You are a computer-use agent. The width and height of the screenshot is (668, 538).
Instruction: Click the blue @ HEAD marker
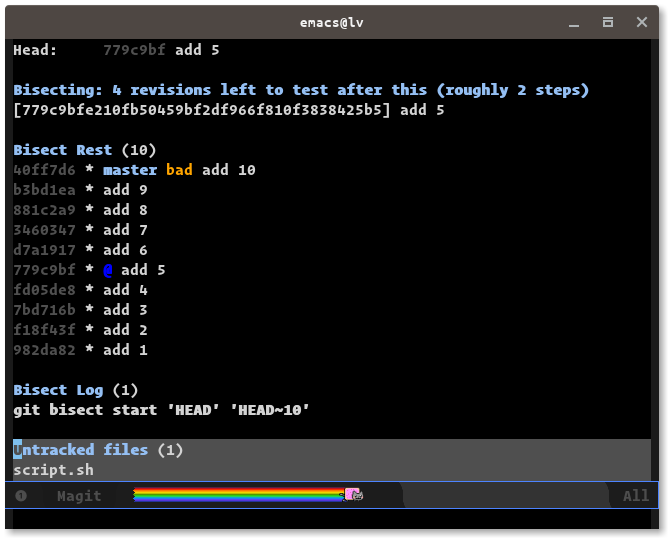tap(108, 270)
